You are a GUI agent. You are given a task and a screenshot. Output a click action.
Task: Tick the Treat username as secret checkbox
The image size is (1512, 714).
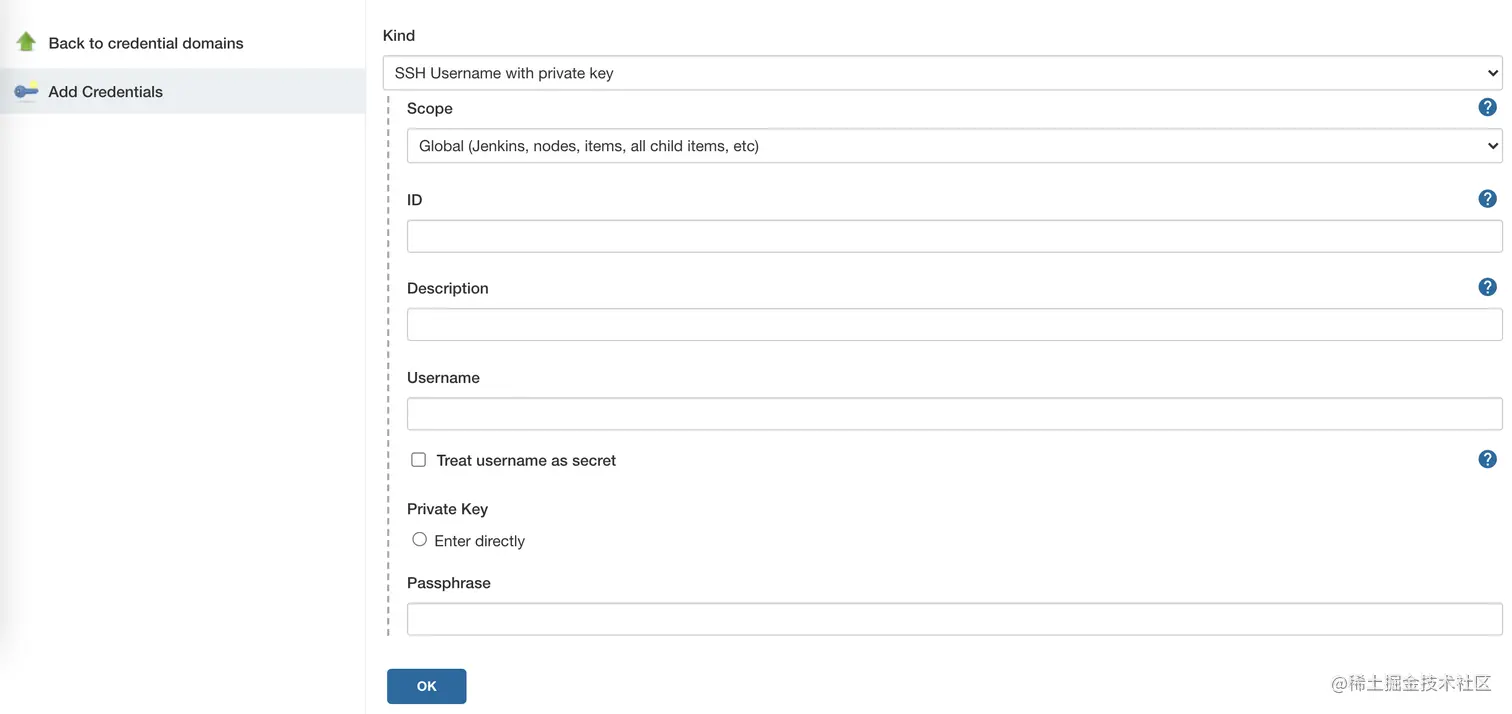[x=419, y=460]
